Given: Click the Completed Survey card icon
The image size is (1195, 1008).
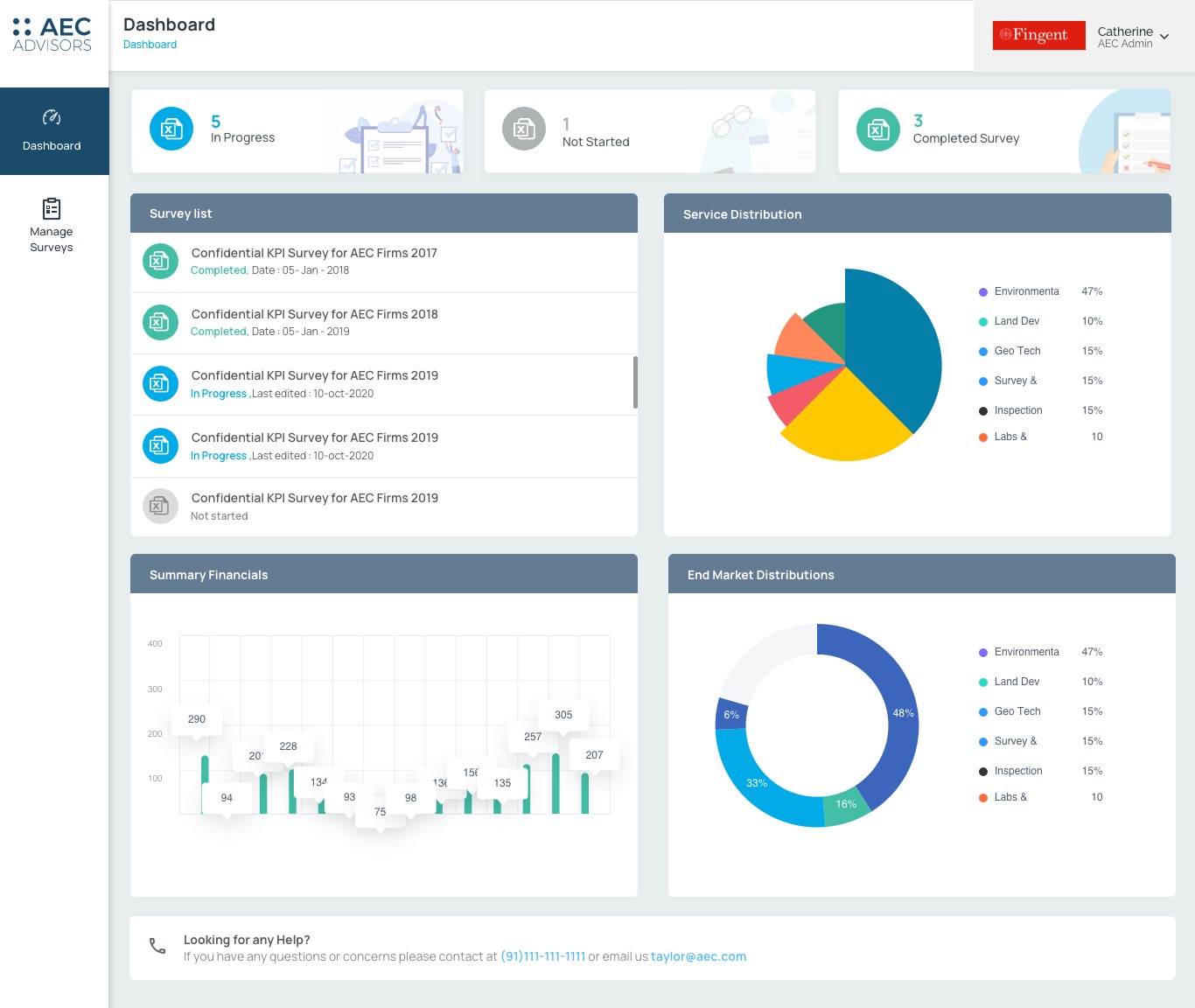Looking at the screenshot, I should 878,129.
